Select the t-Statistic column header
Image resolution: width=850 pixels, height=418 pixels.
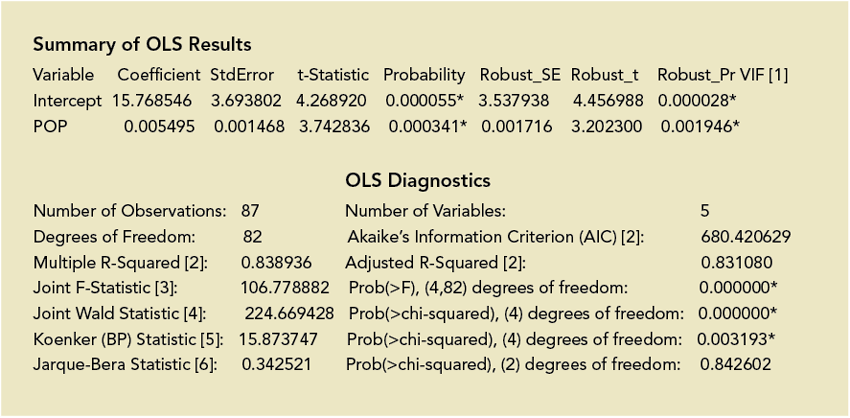coord(333,75)
